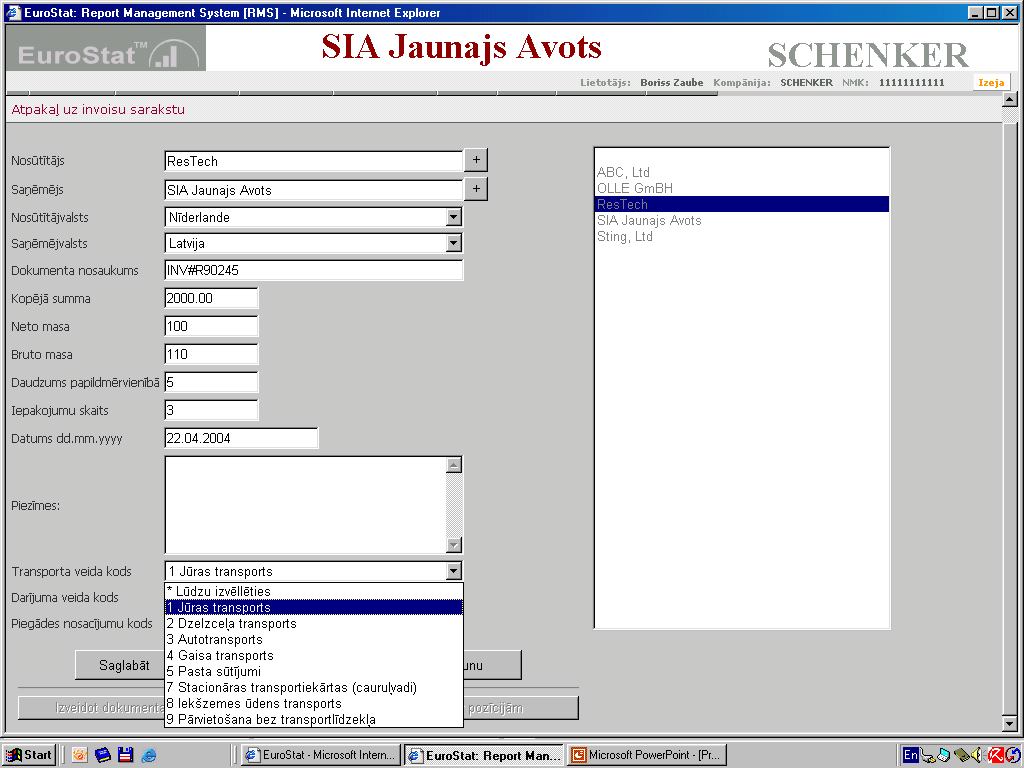Select '7 Stacionāras transportiekārtas' option

click(313, 687)
